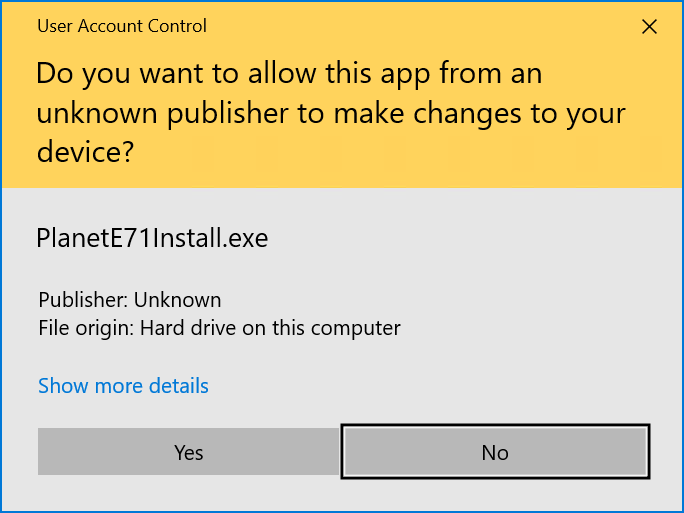Click the yellow warning question heading
The width and height of the screenshot is (684, 513).
331,113
